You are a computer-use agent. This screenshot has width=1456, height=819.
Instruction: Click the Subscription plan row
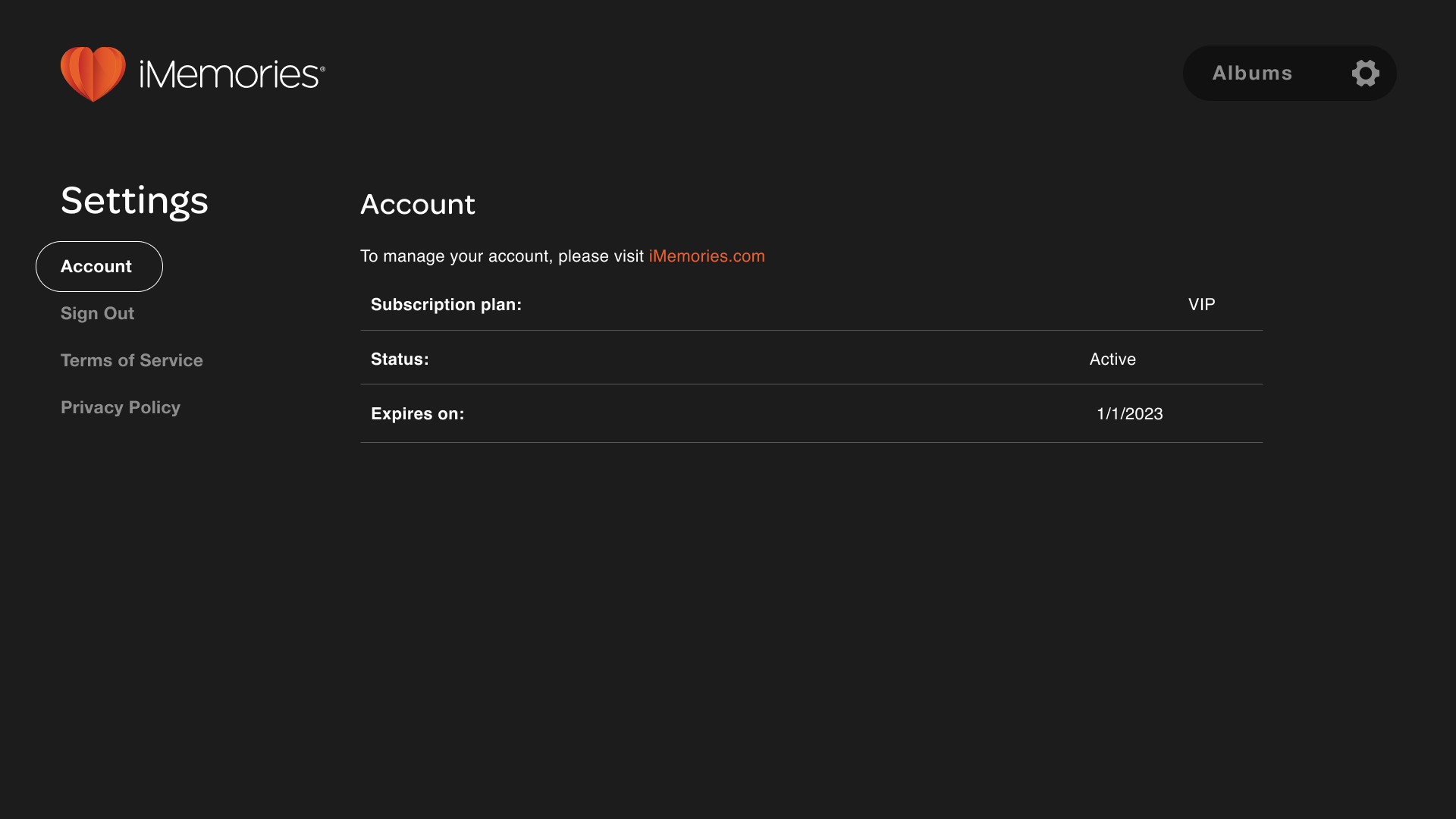[811, 304]
